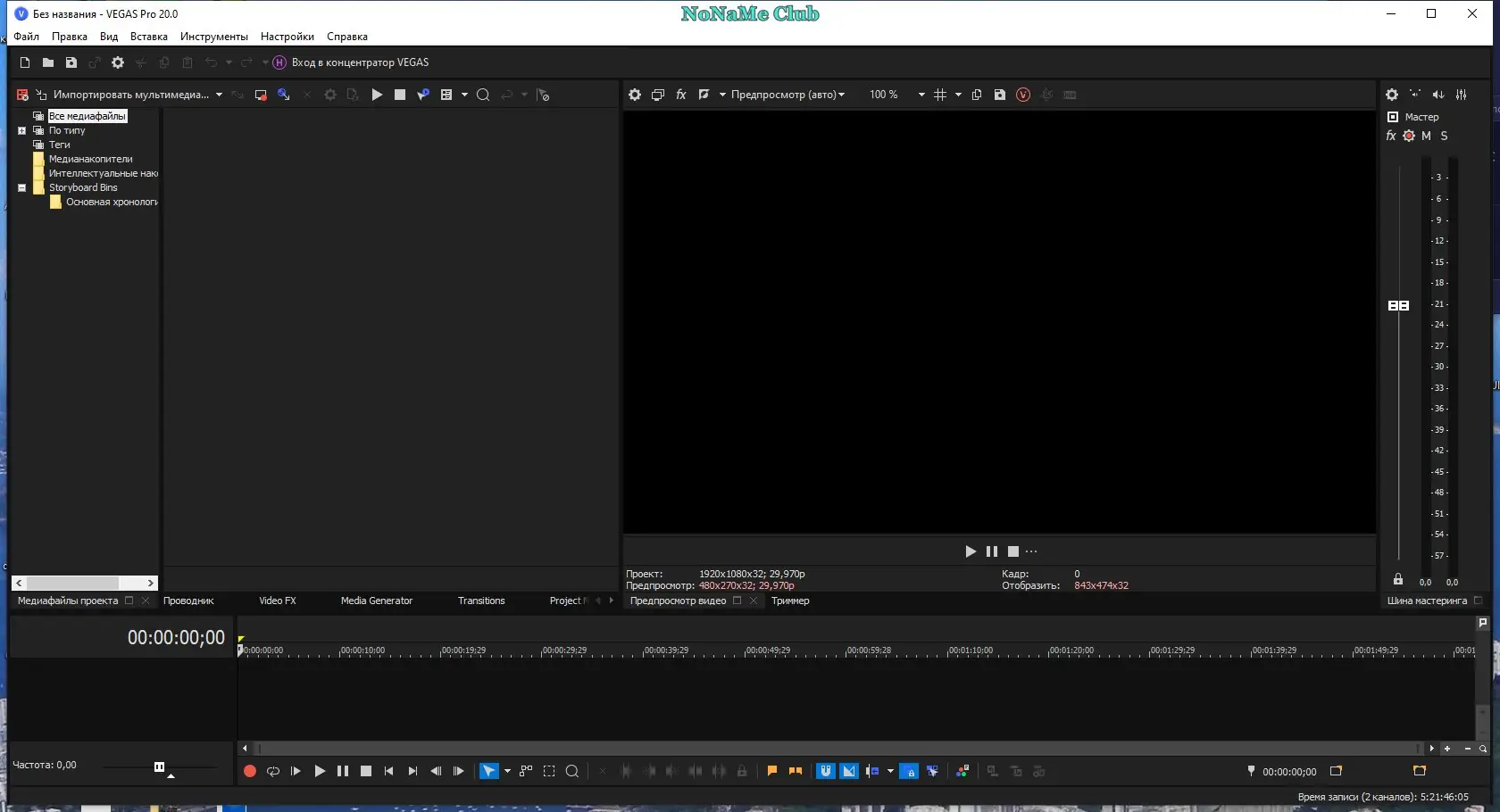Open the 100 % zoom dropdown
The width and height of the screenshot is (1500, 812).
[x=921, y=95]
